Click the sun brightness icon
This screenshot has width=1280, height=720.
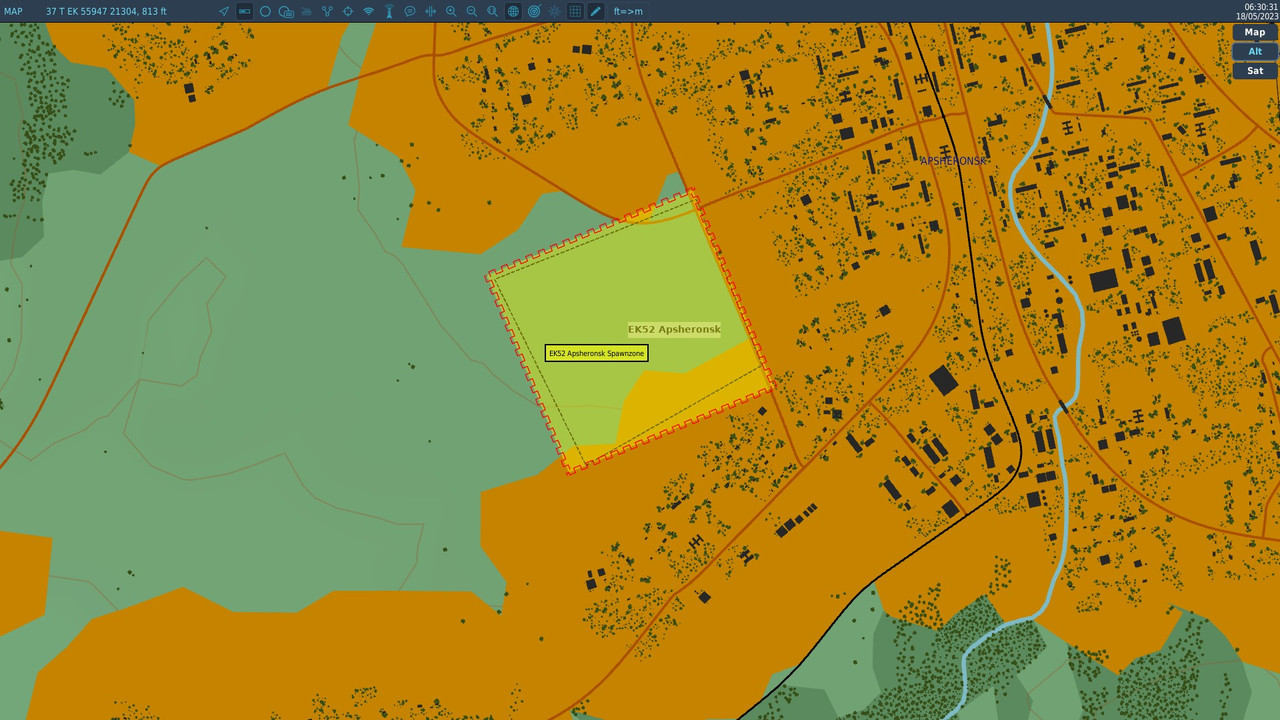point(554,11)
